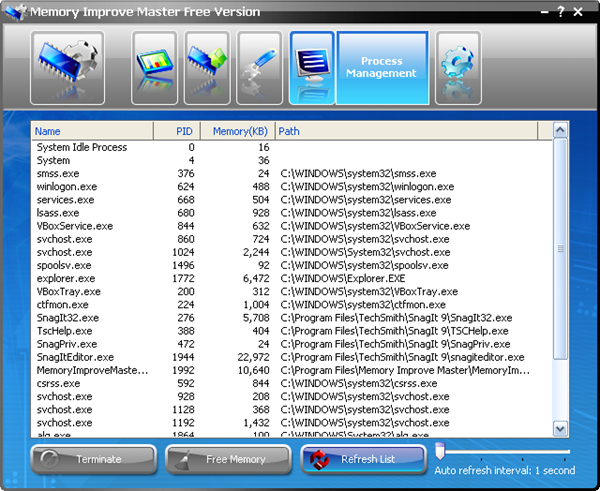
Task: Select the System Idle Process row
Action: (292, 147)
